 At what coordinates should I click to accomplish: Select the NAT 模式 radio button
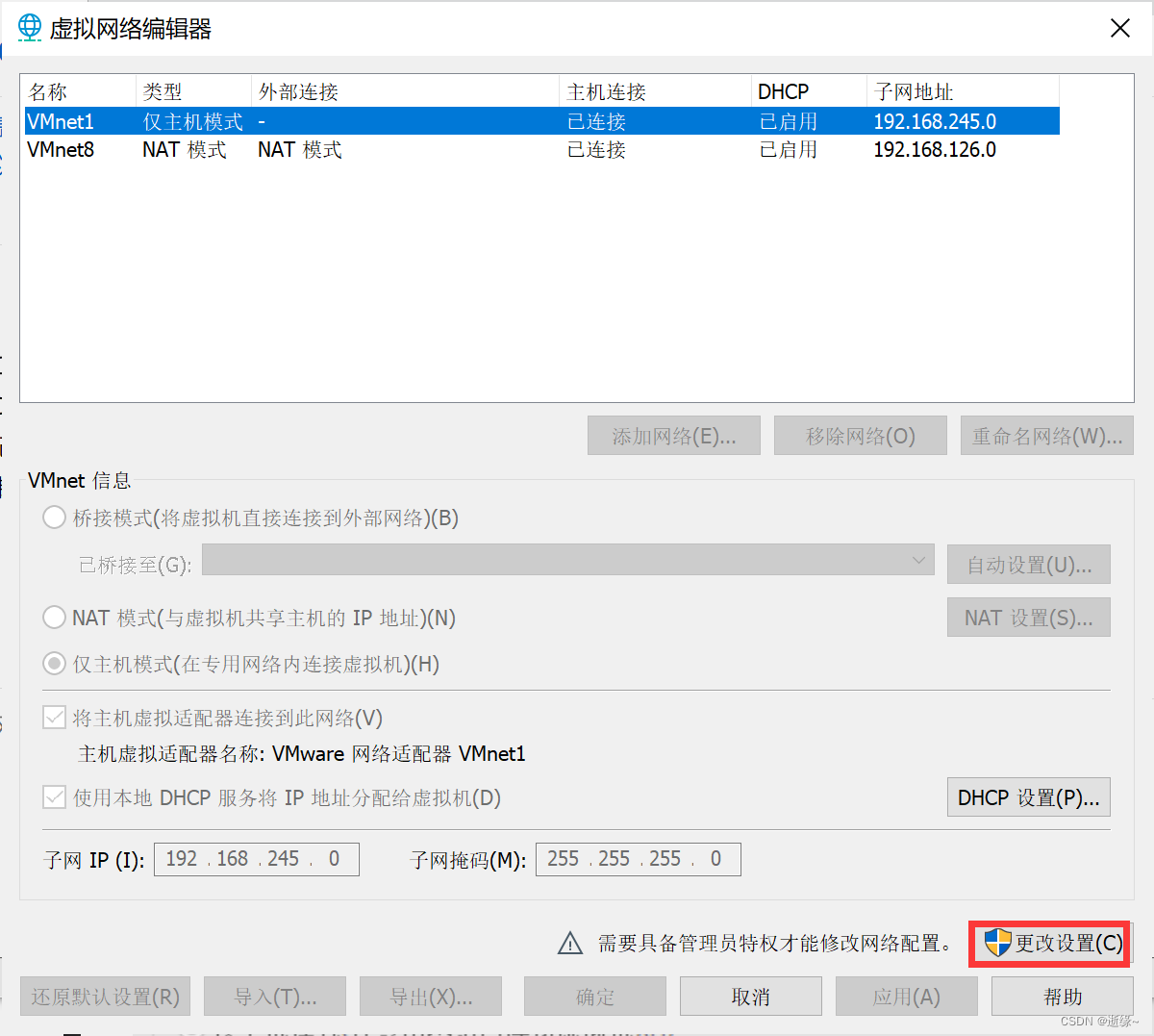(55, 618)
